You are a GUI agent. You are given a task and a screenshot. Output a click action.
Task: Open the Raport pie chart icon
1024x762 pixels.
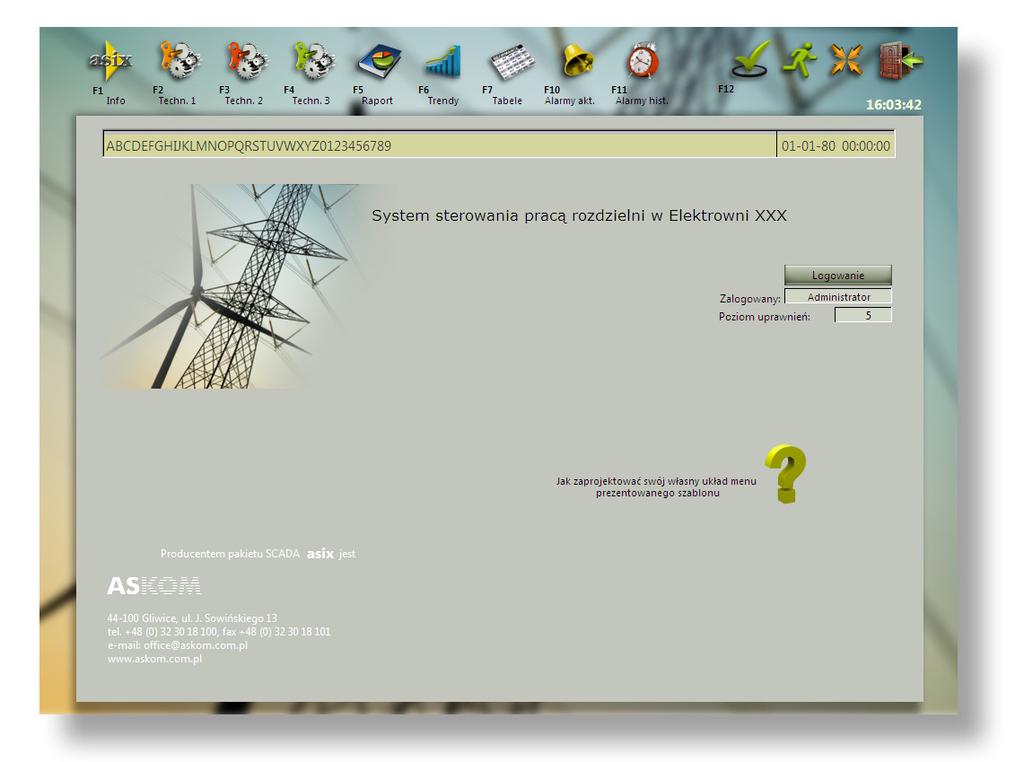click(379, 61)
